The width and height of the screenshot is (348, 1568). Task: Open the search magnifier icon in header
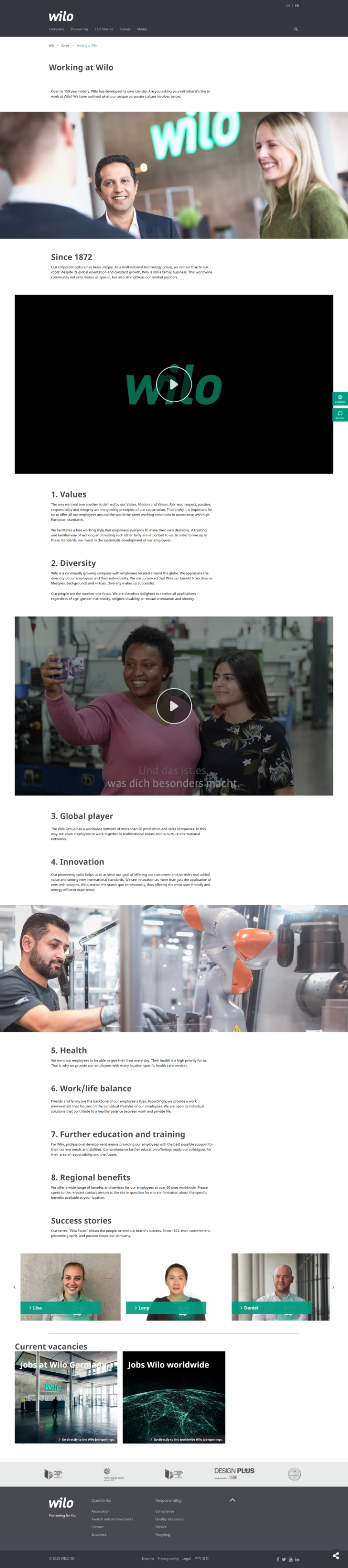[x=296, y=29]
